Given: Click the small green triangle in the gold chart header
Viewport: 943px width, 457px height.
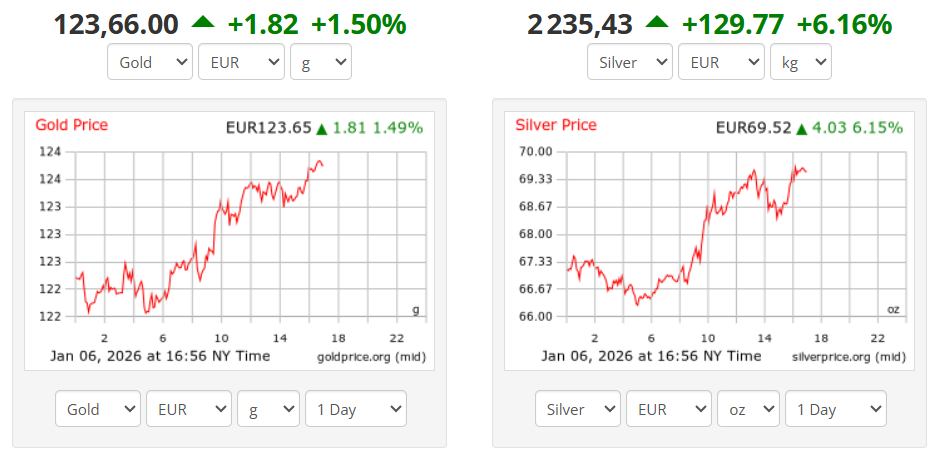Looking at the screenshot, I should coord(322,128).
